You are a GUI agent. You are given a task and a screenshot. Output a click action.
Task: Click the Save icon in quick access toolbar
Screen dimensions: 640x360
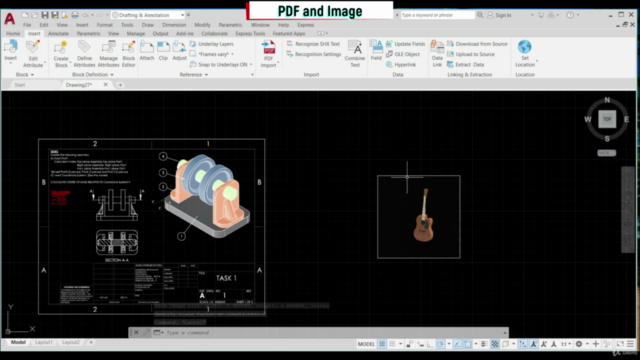[44, 15]
